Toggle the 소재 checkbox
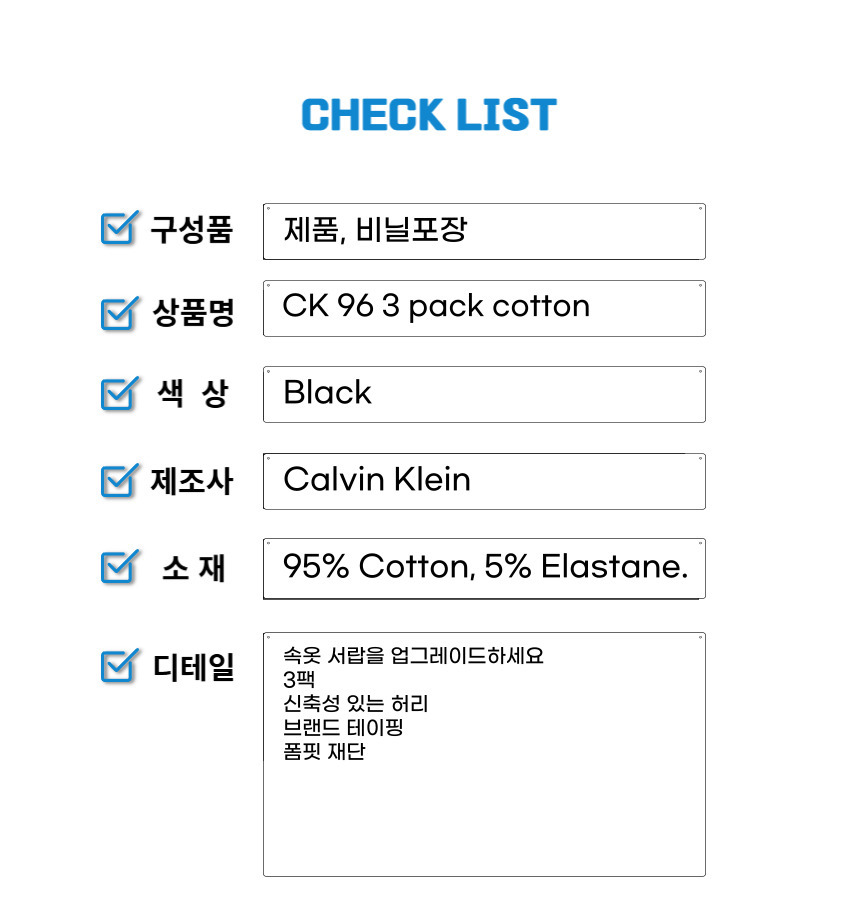The height and width of the screenshot is (900, 860). coord(118,567)
